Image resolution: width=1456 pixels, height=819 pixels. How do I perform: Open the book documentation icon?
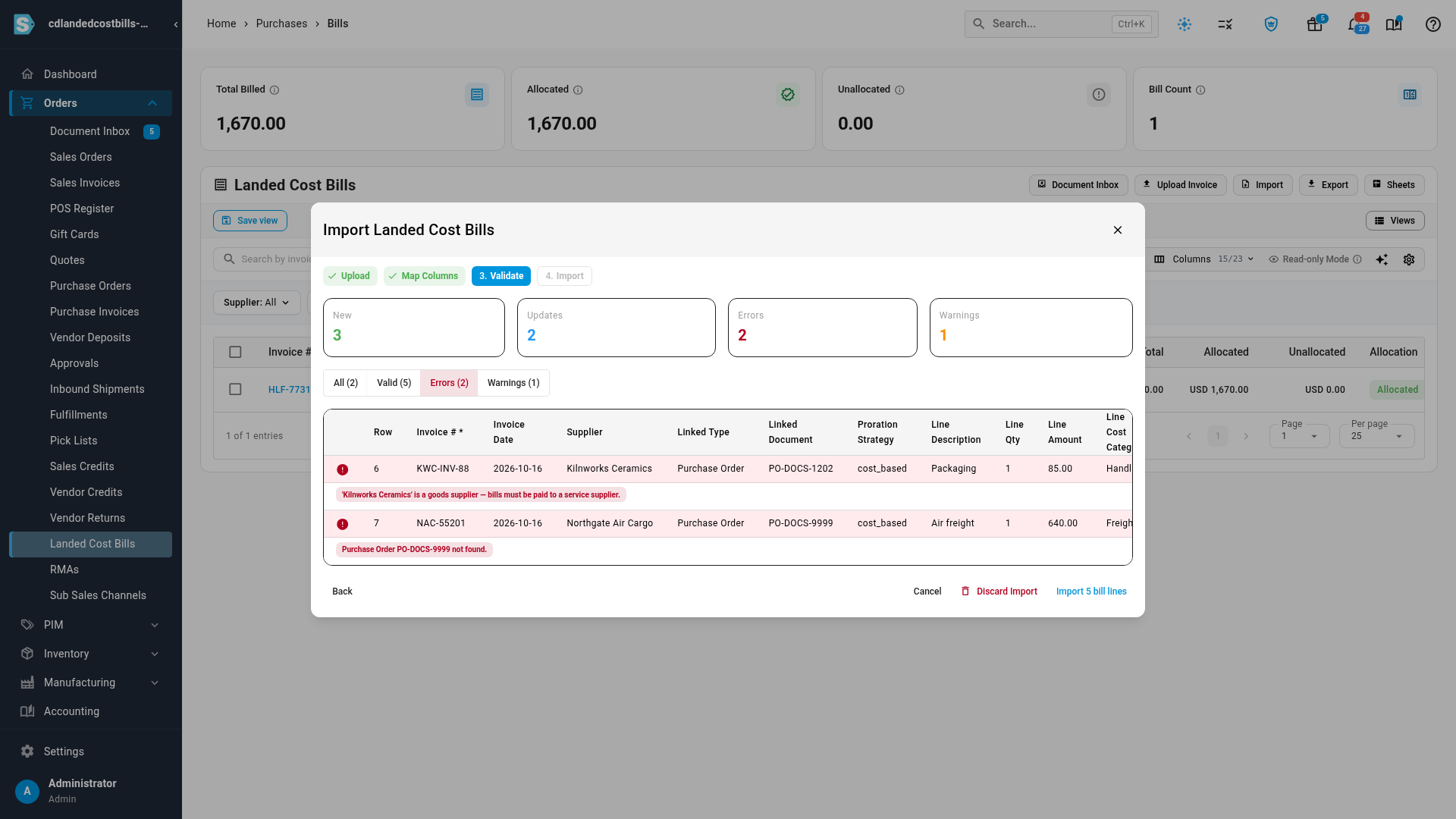point(1394,24)
